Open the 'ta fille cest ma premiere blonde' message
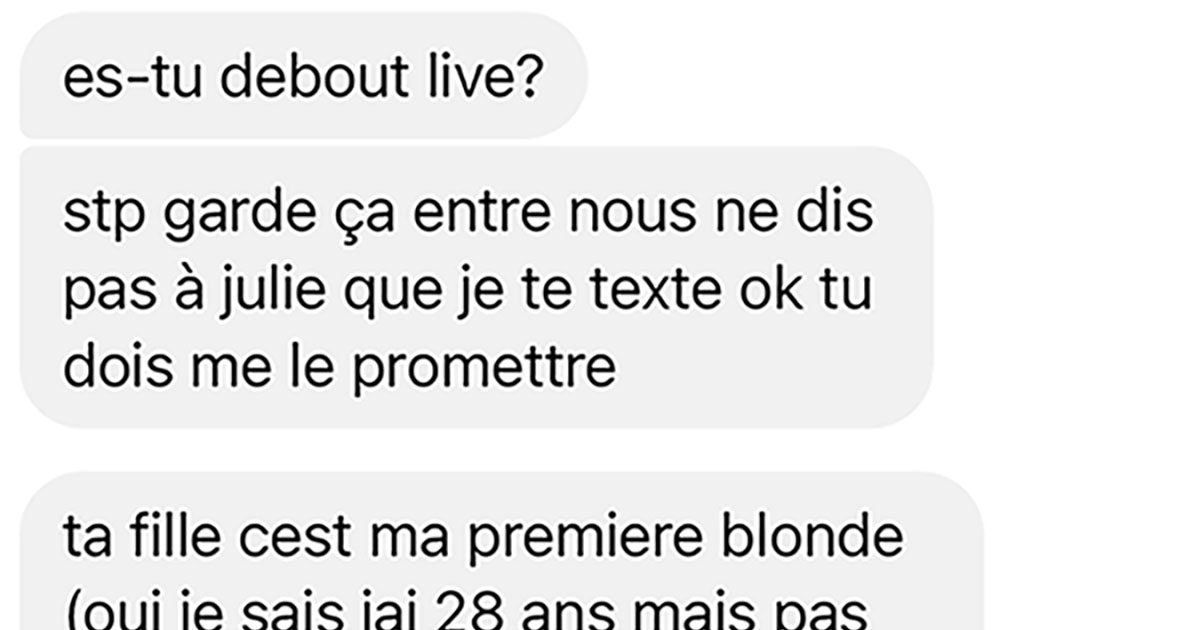The height and width of the screenshot is (630, 1200). [x=502, y=551]
